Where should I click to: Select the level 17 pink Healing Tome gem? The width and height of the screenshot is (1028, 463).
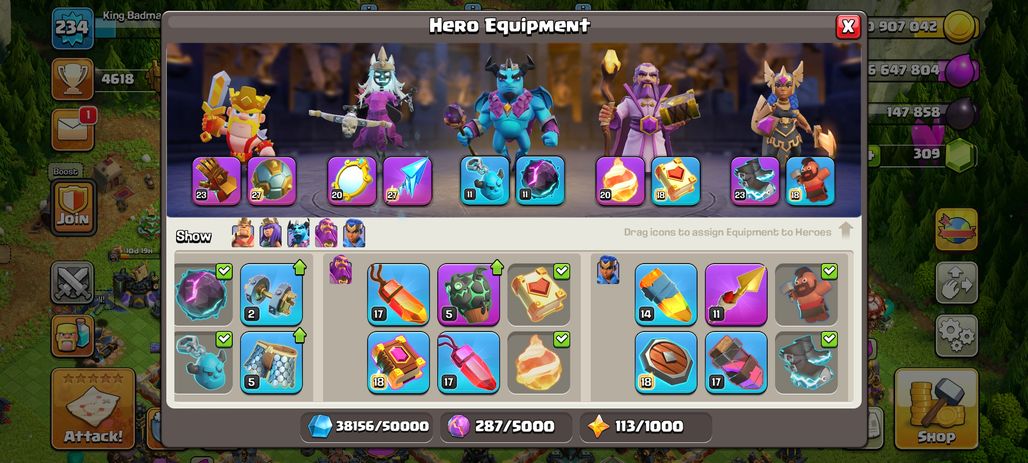click(x=468, y=362)
